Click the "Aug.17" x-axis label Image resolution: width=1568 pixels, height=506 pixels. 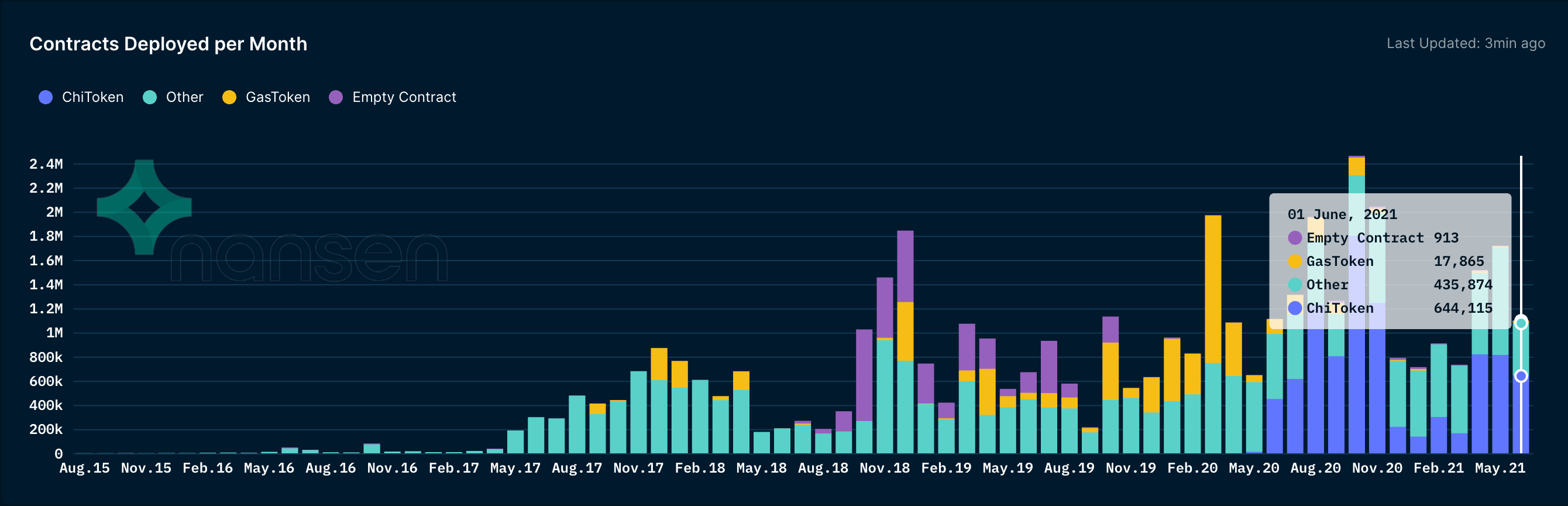pyautogui.click(x=577, y=468)
